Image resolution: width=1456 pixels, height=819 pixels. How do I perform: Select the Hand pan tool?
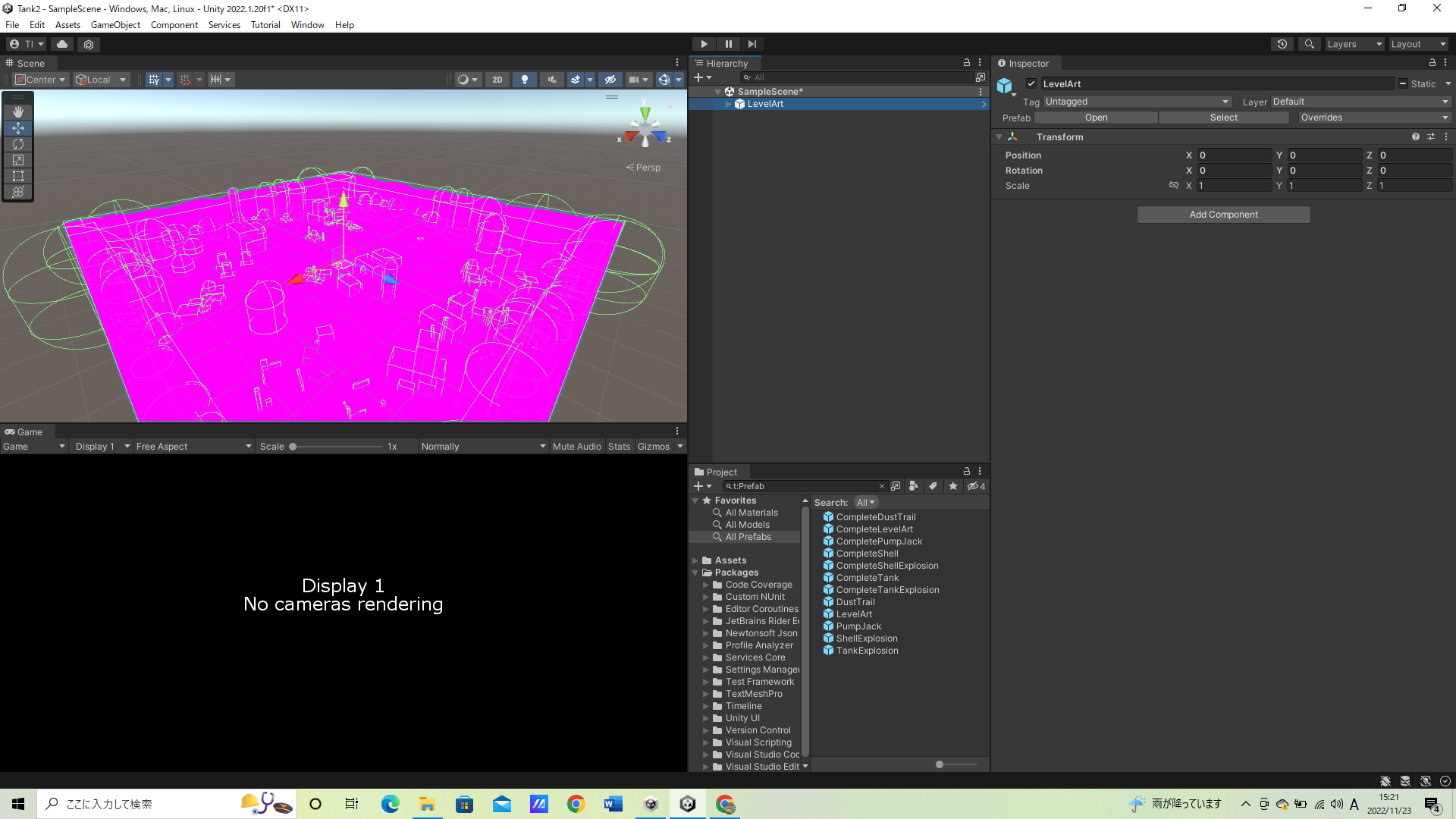tap(17, 111)
